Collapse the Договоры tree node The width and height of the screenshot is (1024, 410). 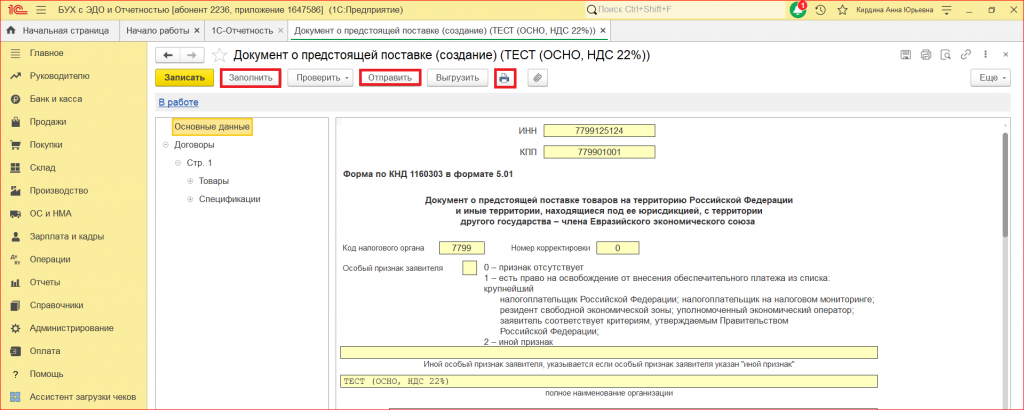pyautogui.click(x=165, y=145)
